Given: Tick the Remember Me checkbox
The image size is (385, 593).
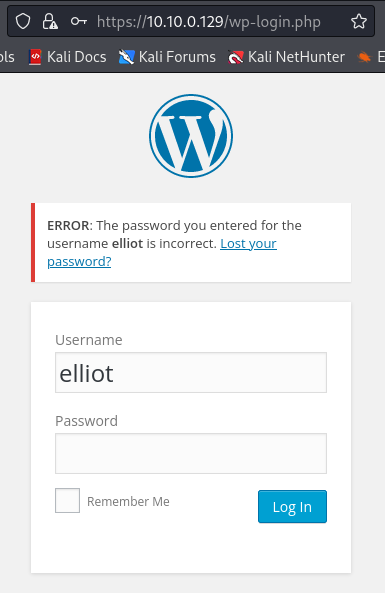Looking at the screenshot, I should pyautogui.click(x=67, y=500).
